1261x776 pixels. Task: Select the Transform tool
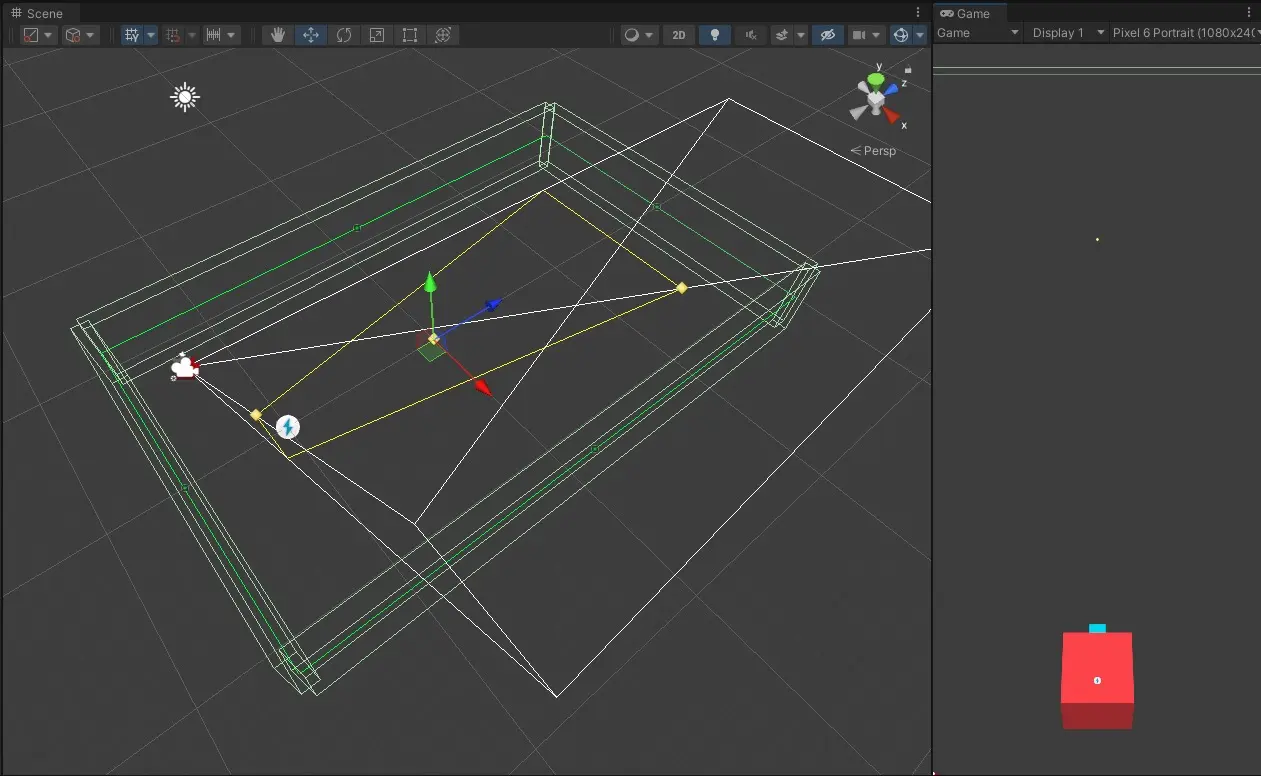443,35
